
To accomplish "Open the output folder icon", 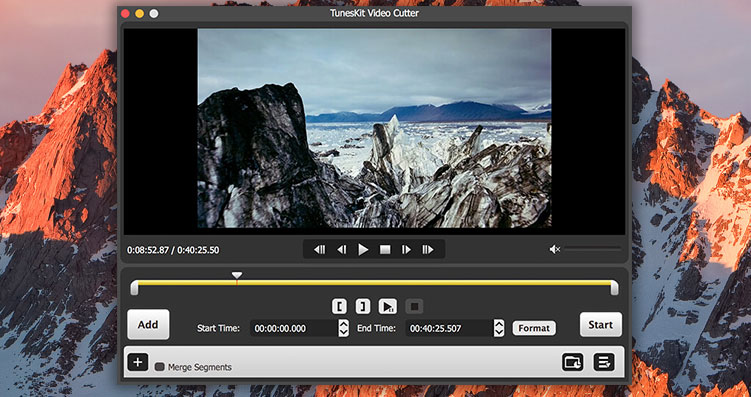I will point(573,362).
